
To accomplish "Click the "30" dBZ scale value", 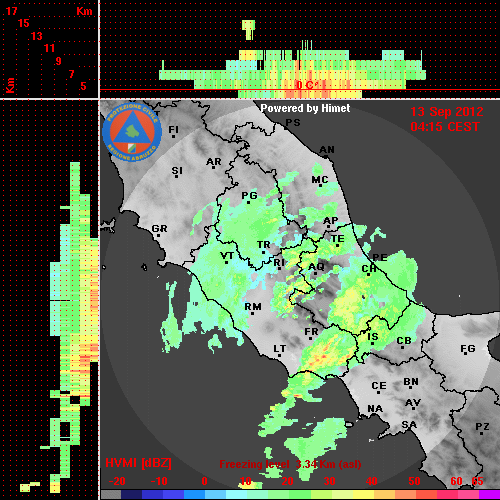I will coord(329,481).
